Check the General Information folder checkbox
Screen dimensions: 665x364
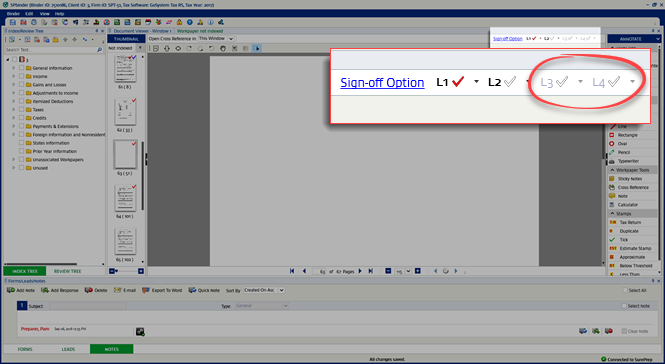click(x=21, y=68)
